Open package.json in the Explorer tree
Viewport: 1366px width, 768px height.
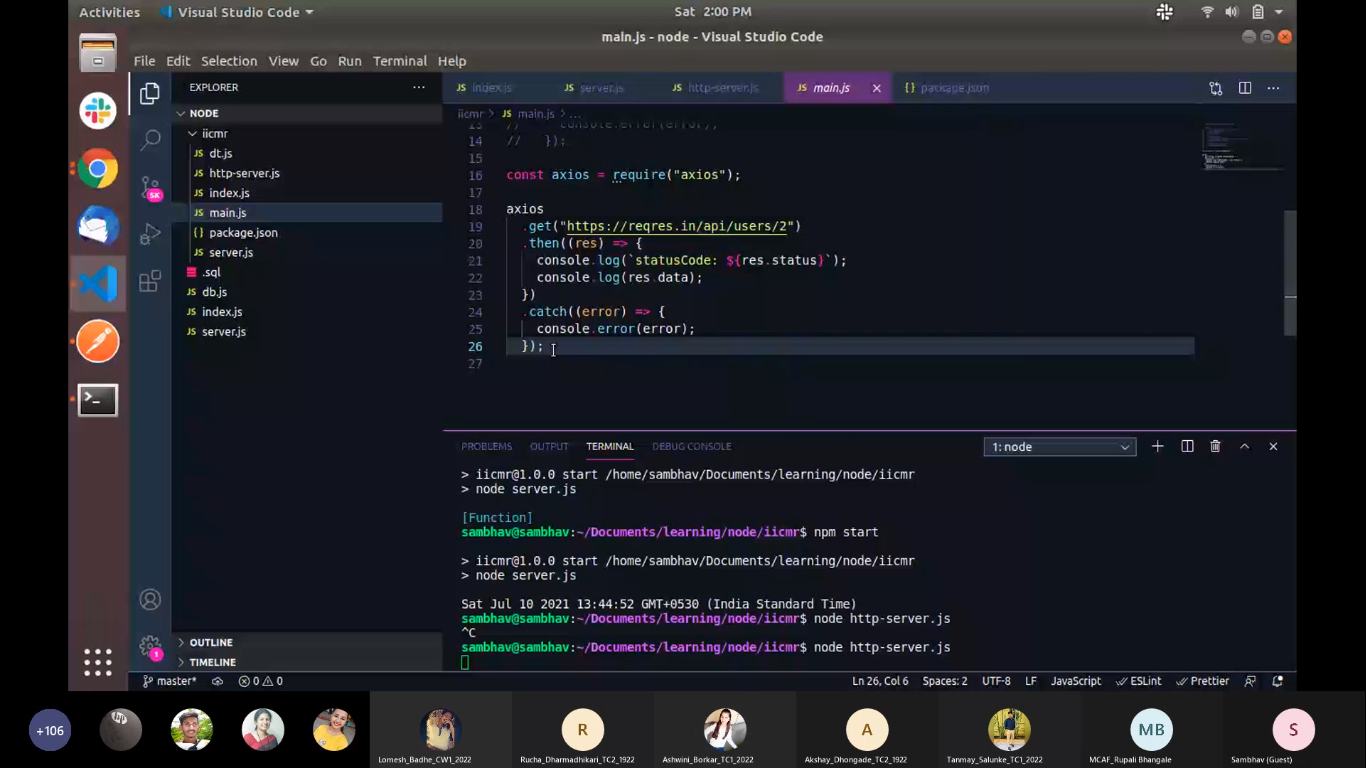pos(243,232)
